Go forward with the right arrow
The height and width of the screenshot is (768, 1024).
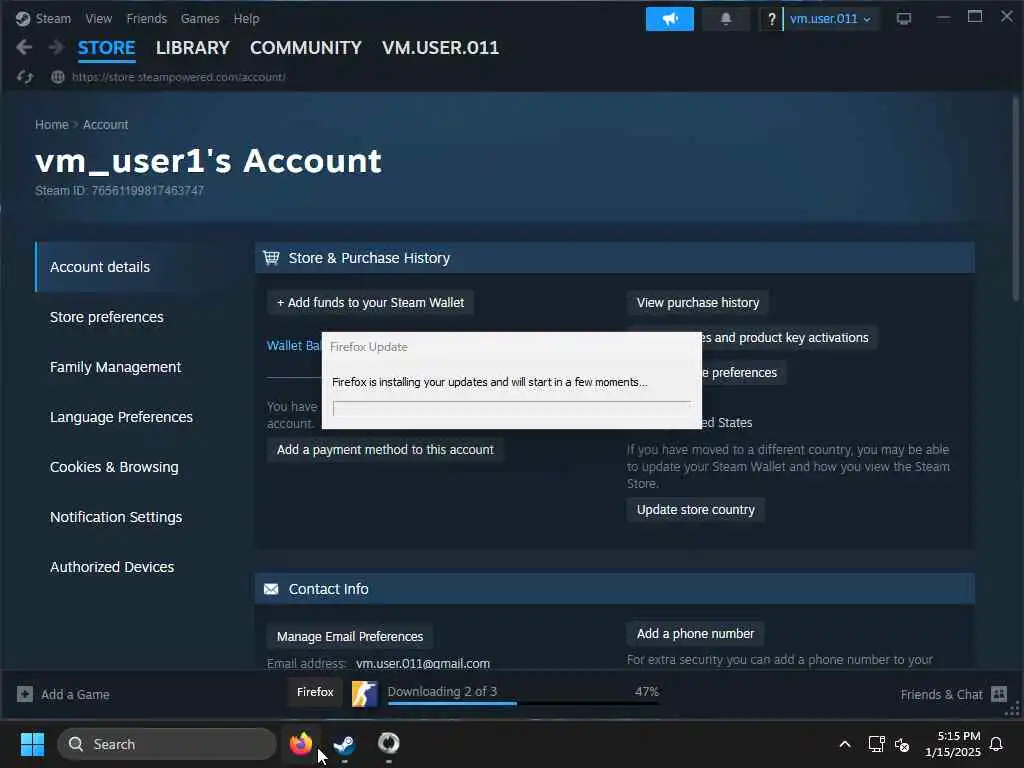(56, 47)
